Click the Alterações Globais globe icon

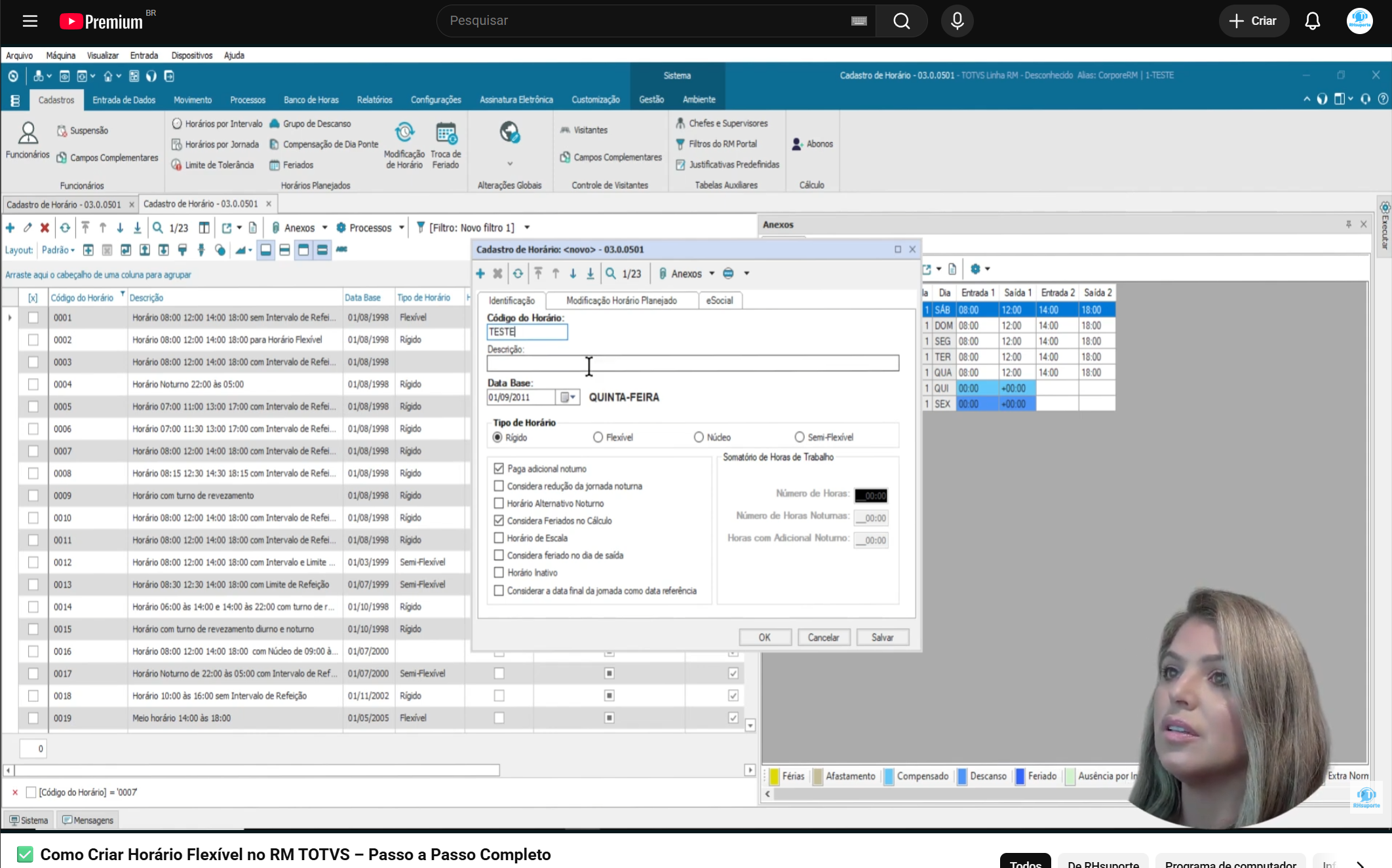coord(510,132)
